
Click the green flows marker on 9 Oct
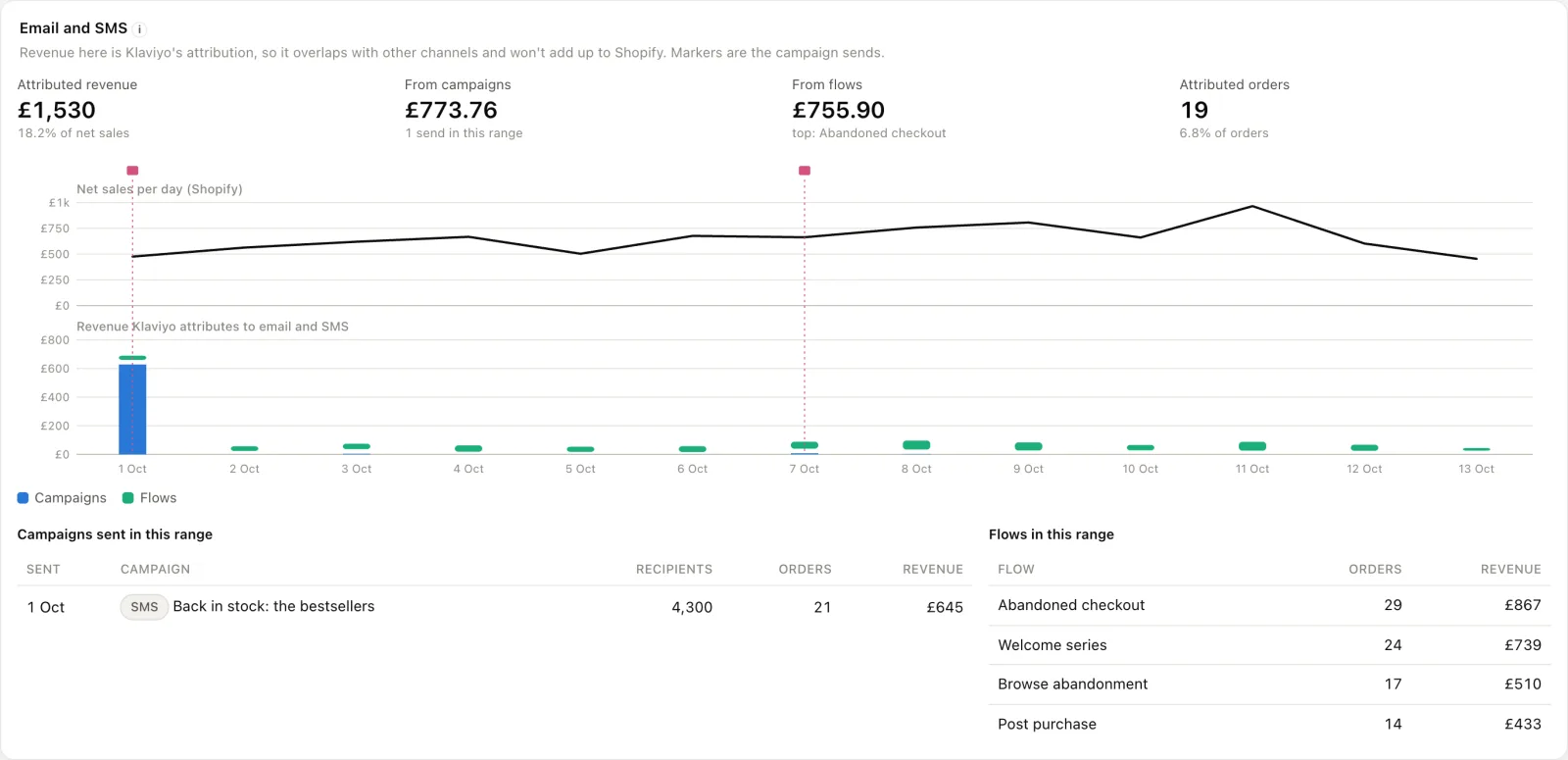point(1028,446)
